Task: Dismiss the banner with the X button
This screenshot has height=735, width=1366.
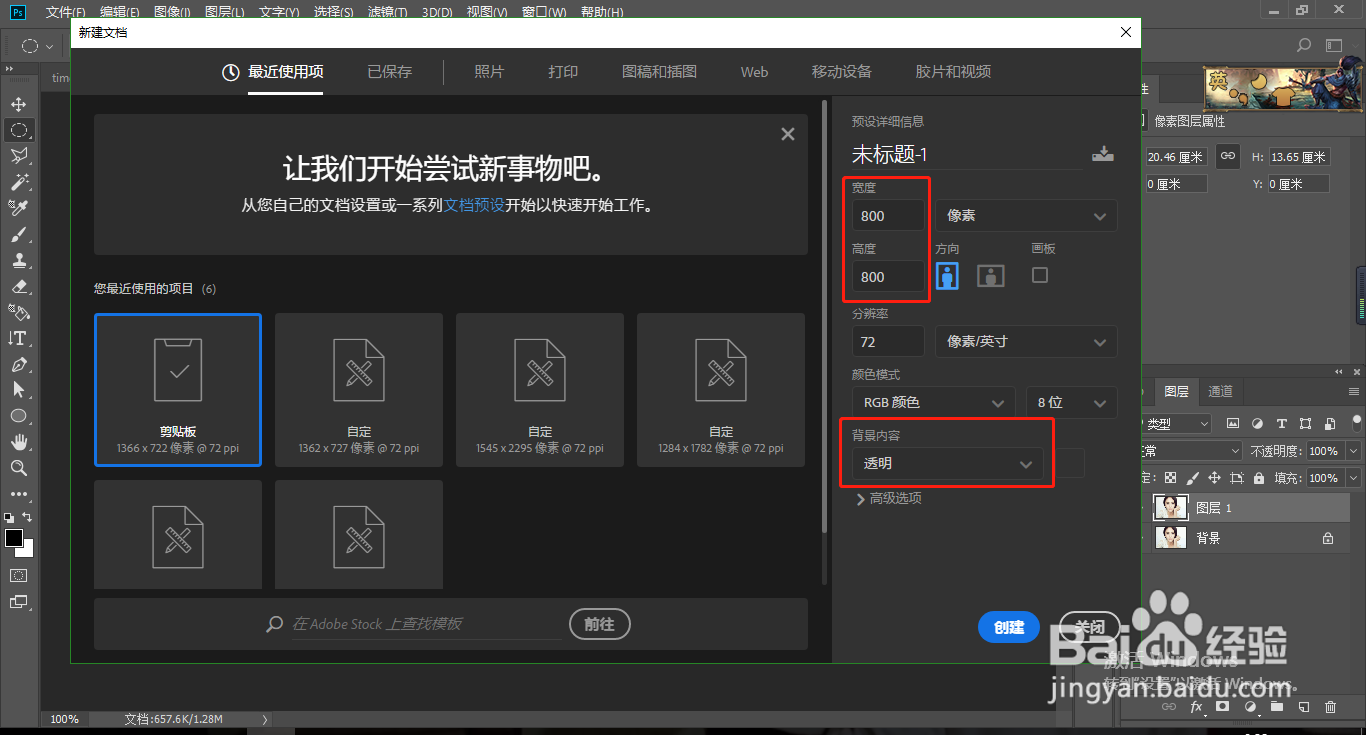Action: coord(788,134)
